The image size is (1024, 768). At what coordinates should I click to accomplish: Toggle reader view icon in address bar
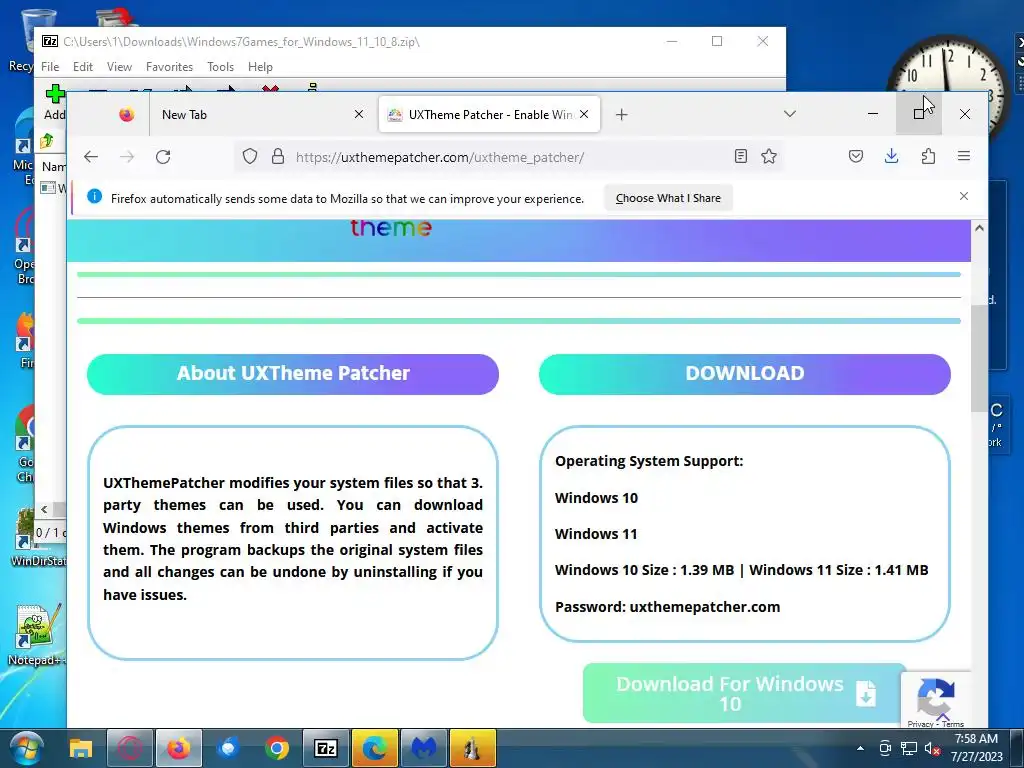pos(741,156)
